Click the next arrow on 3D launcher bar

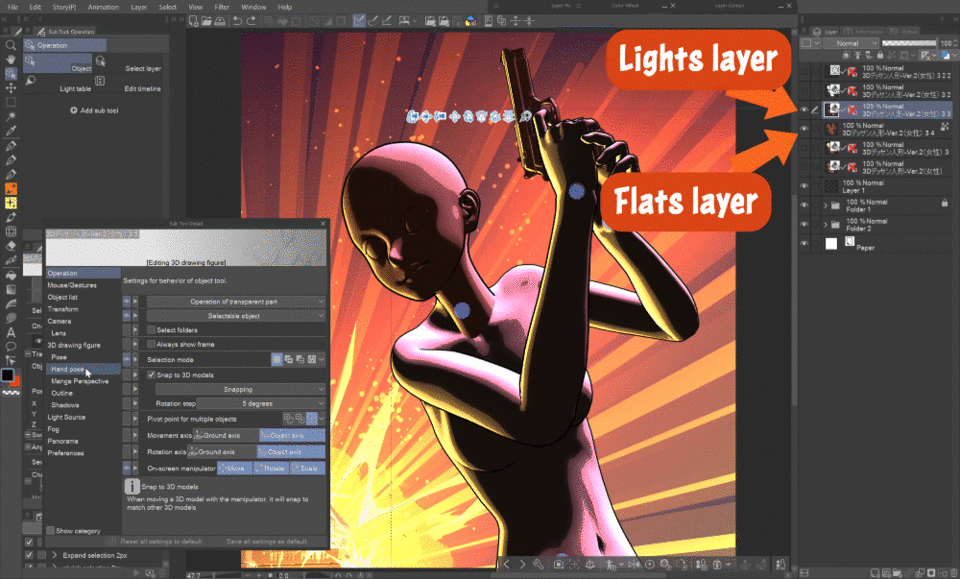pyautogui.click(x=522, y=564)
